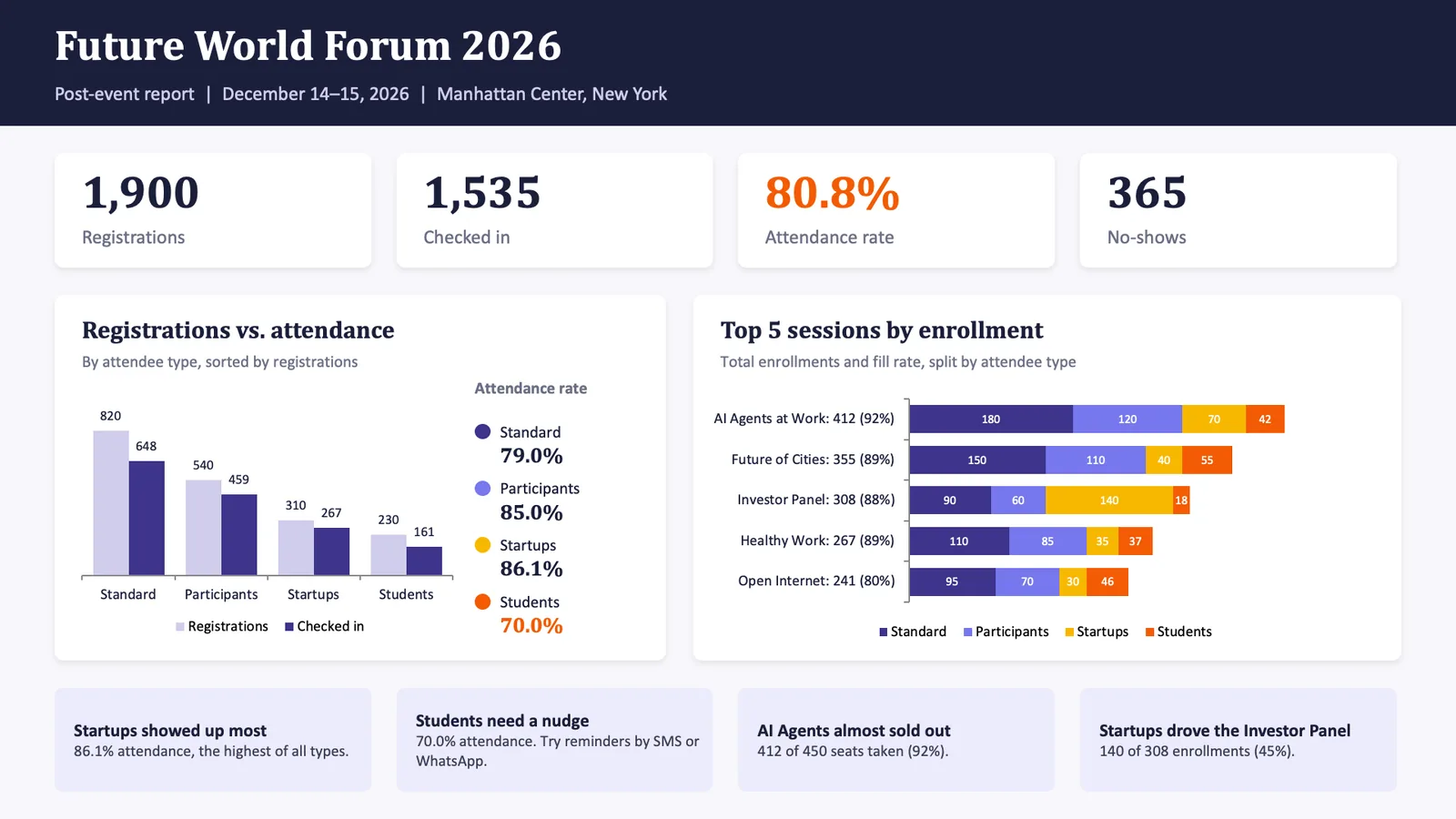Click the orange 70.0% Students attendance value

531,625
